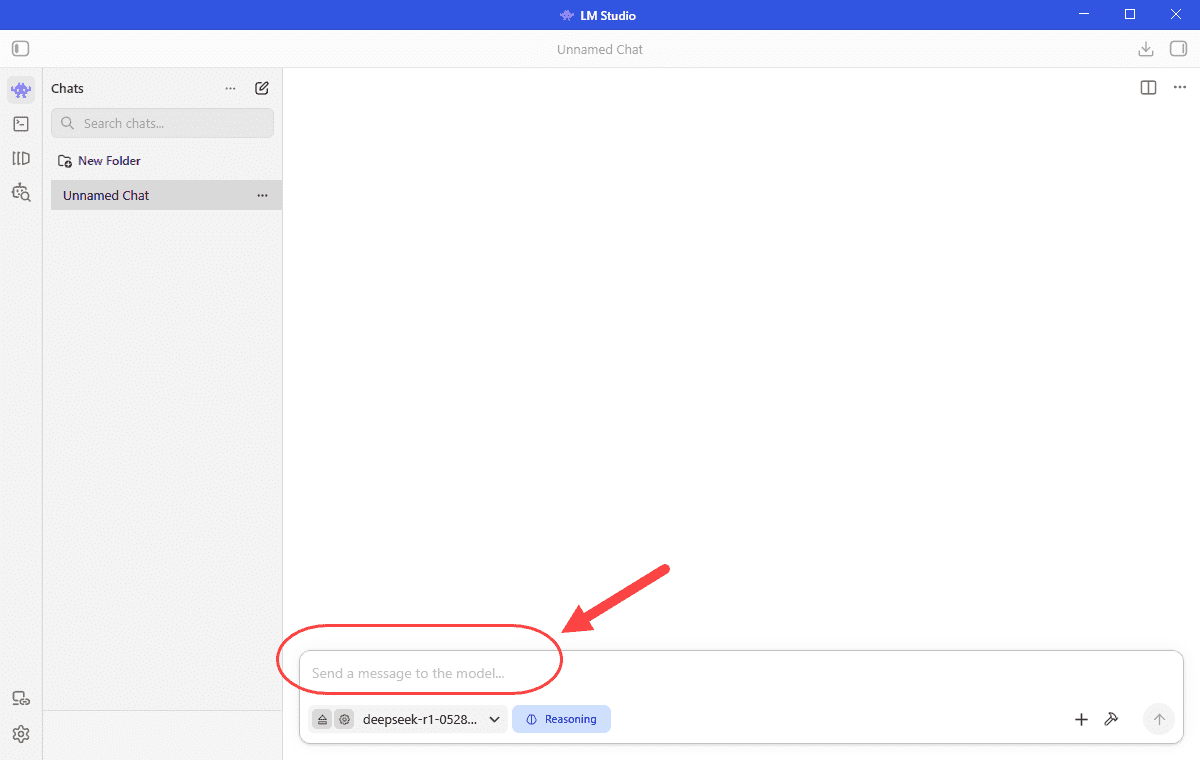The image size is (1200, 760).
Task: Open My Models library icon
Action: [x=21, y=158]
